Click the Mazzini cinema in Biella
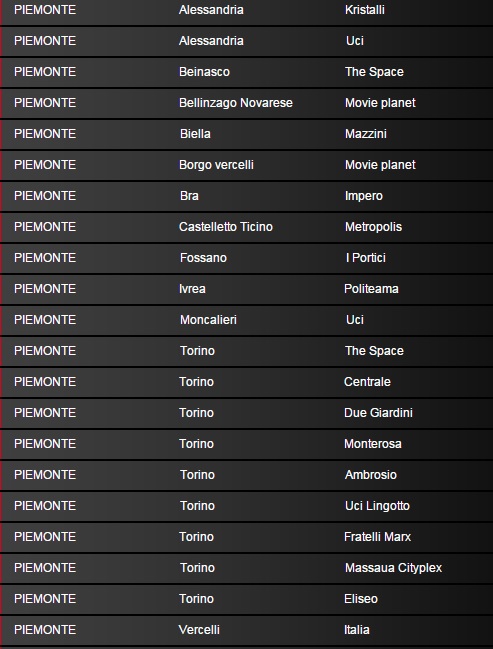493x649 pixels. click(x=366, y=134)
